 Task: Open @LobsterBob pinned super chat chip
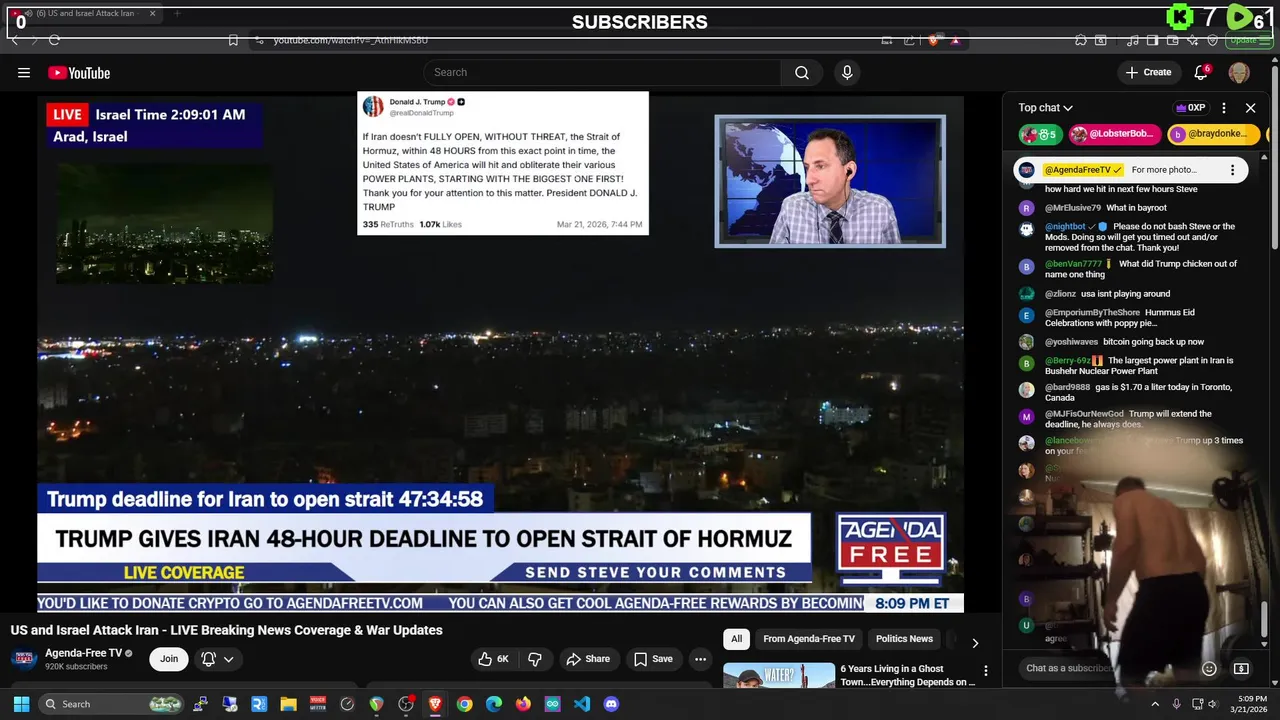coord(1114,134)
